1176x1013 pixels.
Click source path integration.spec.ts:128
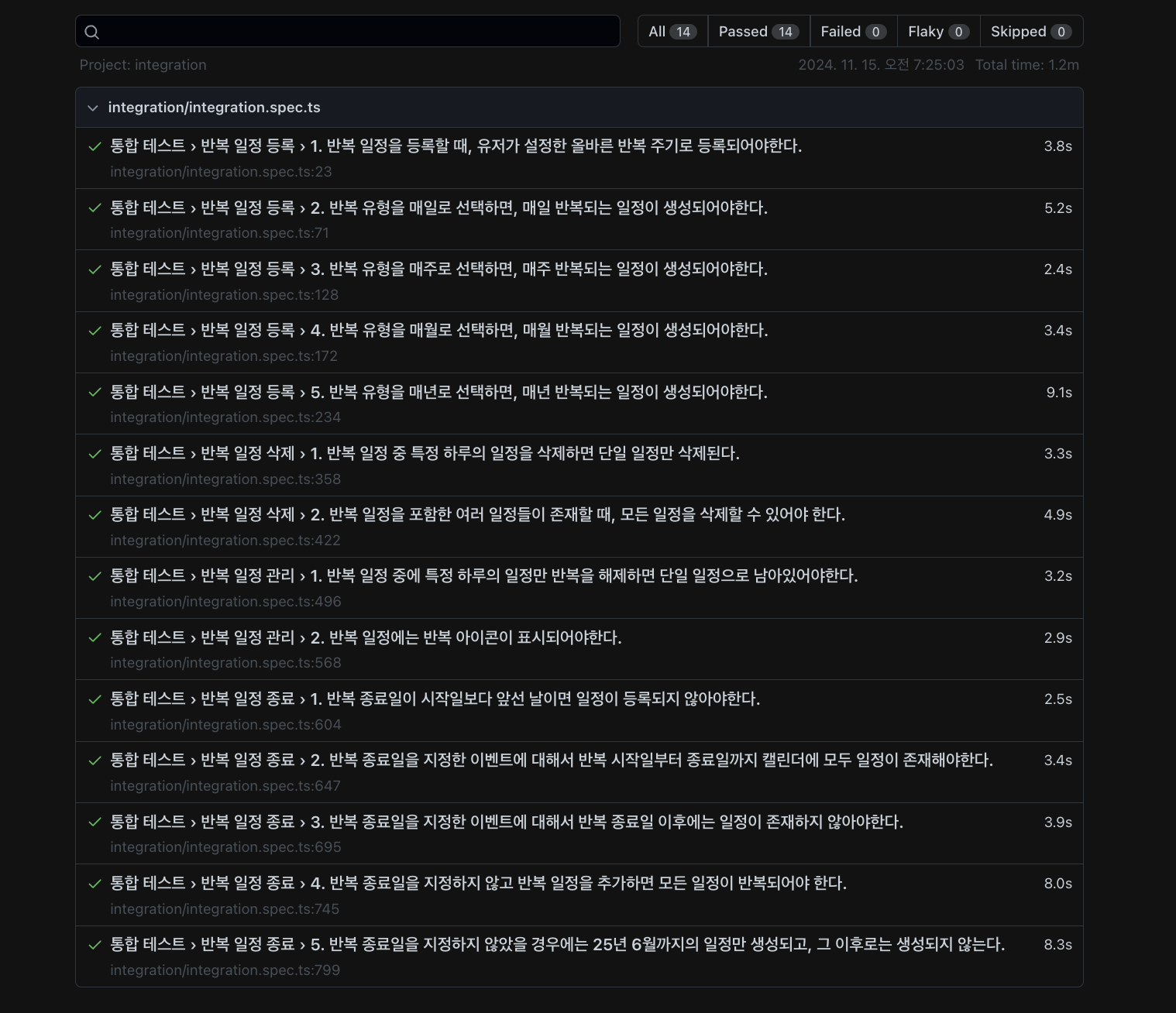tap(225, 295)
